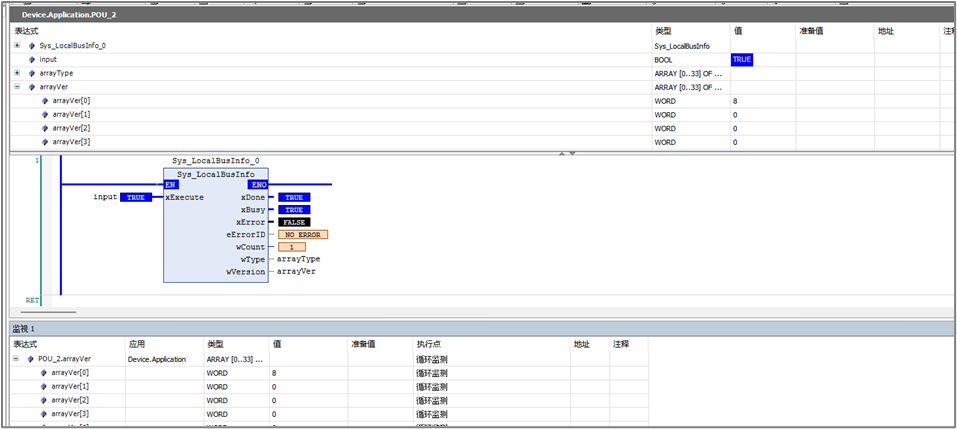Screen dimensions: 957x429
Task: Select the BOOL type cell of input
Action: click(x=665, y=60)
